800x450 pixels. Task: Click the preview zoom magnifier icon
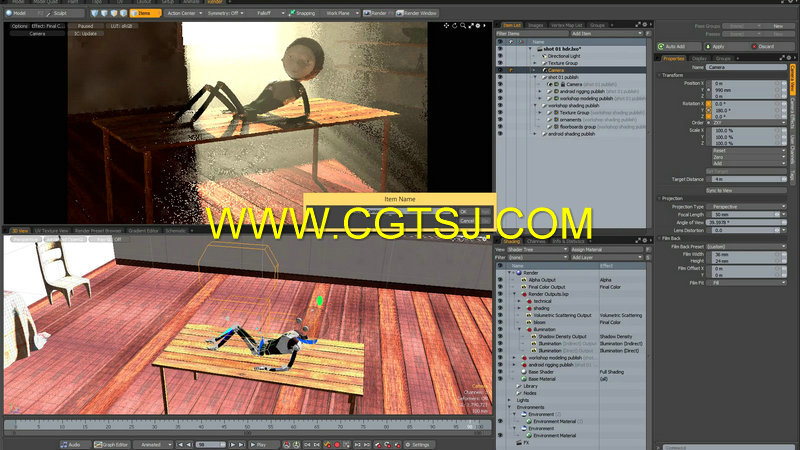pyautogui.click(x=463, y=26)
